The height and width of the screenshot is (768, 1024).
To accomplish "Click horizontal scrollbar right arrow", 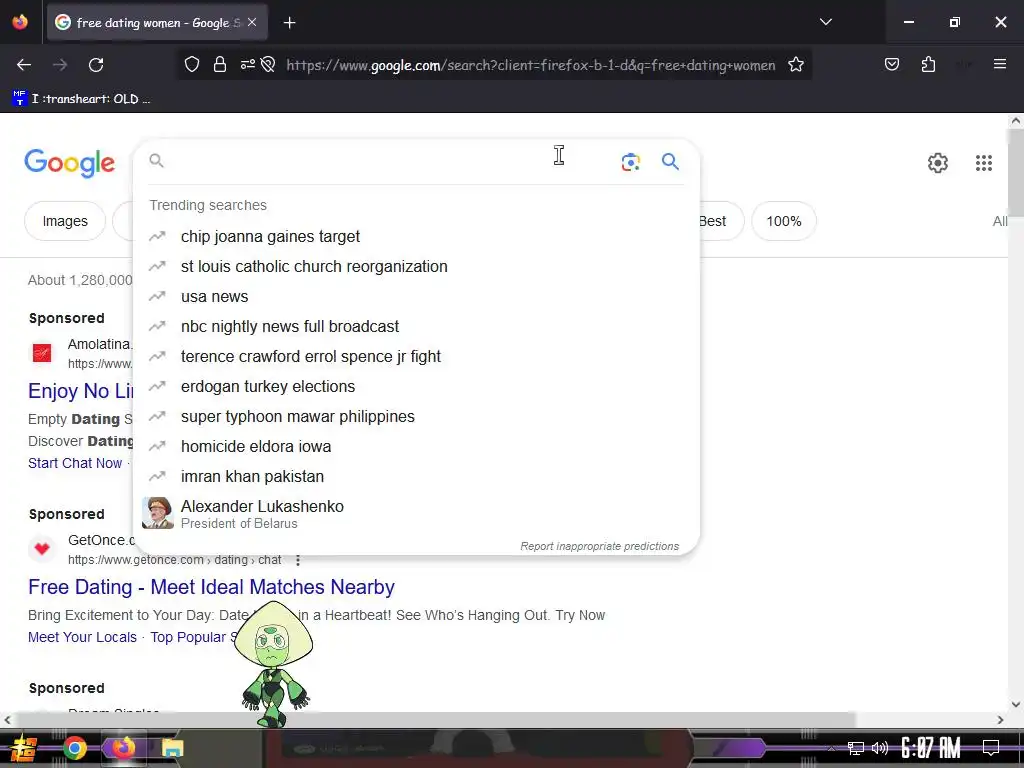I will tap(1000, 720).
